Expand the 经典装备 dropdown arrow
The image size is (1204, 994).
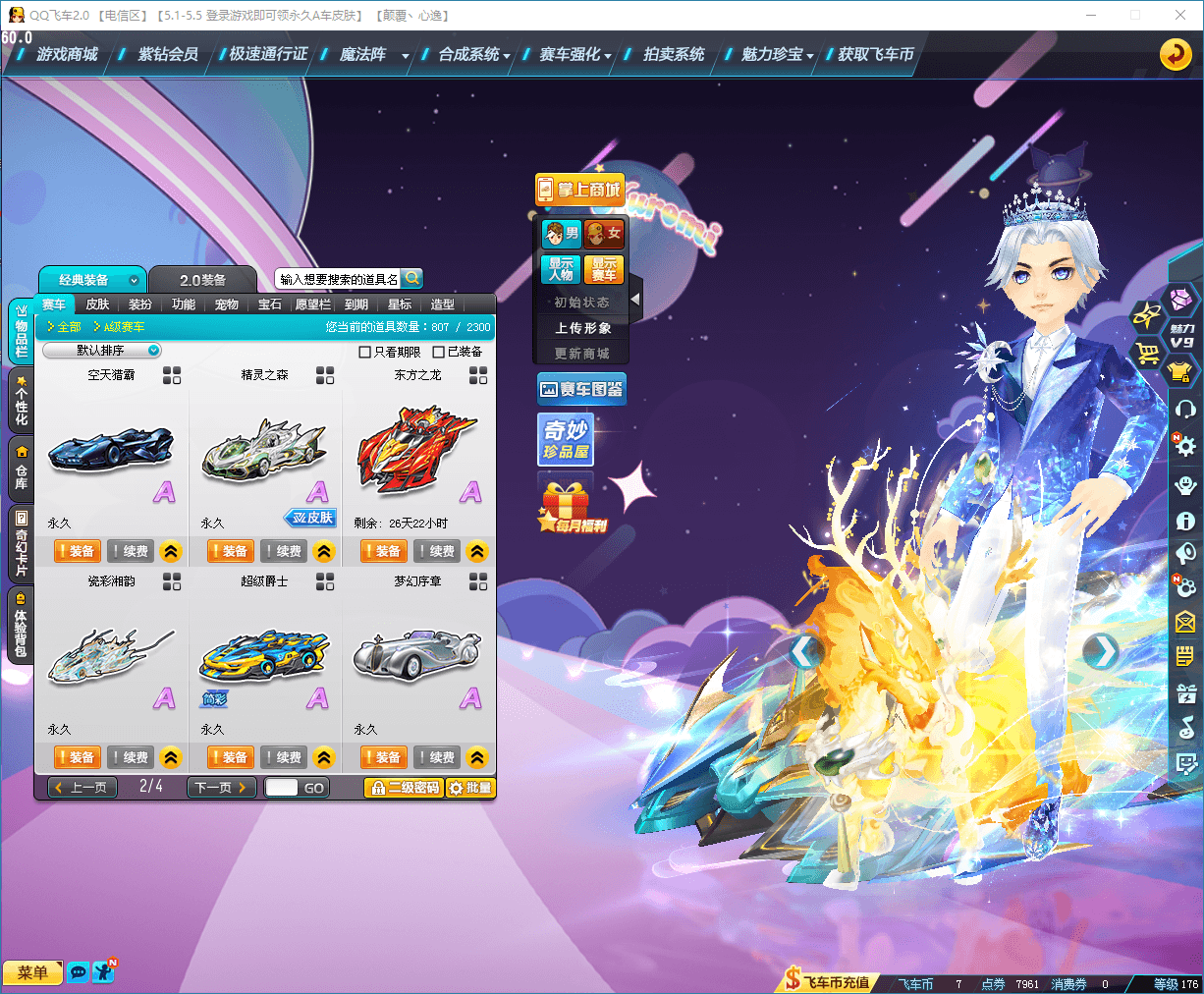134,280
